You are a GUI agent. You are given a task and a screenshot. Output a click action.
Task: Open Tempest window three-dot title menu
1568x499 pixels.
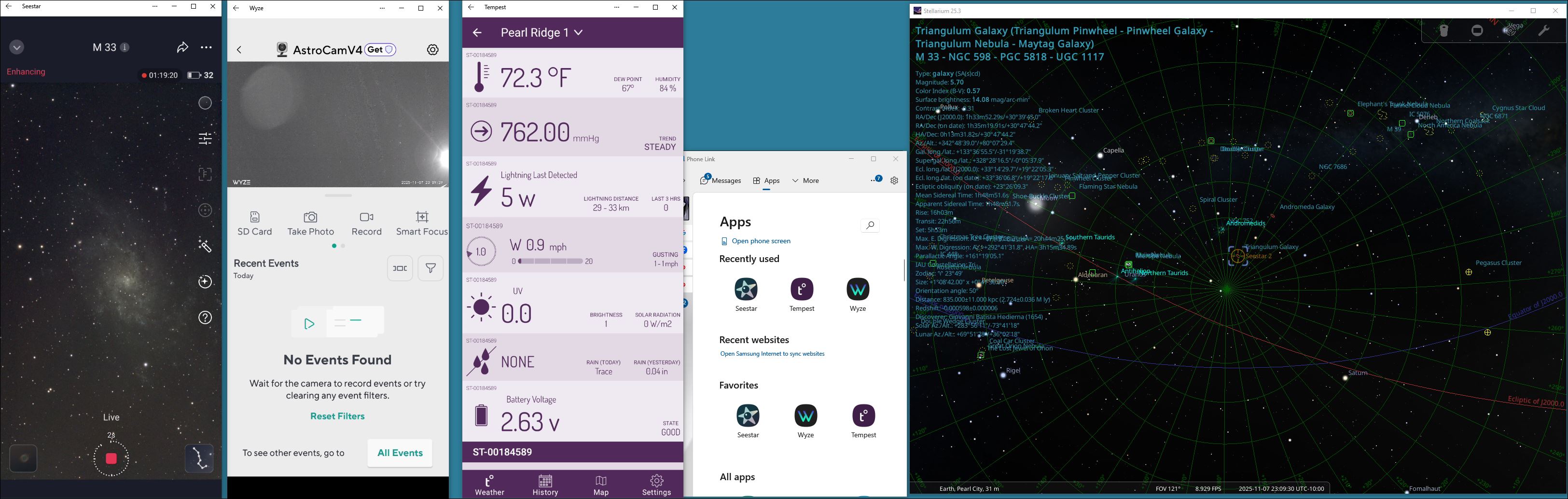617,7
